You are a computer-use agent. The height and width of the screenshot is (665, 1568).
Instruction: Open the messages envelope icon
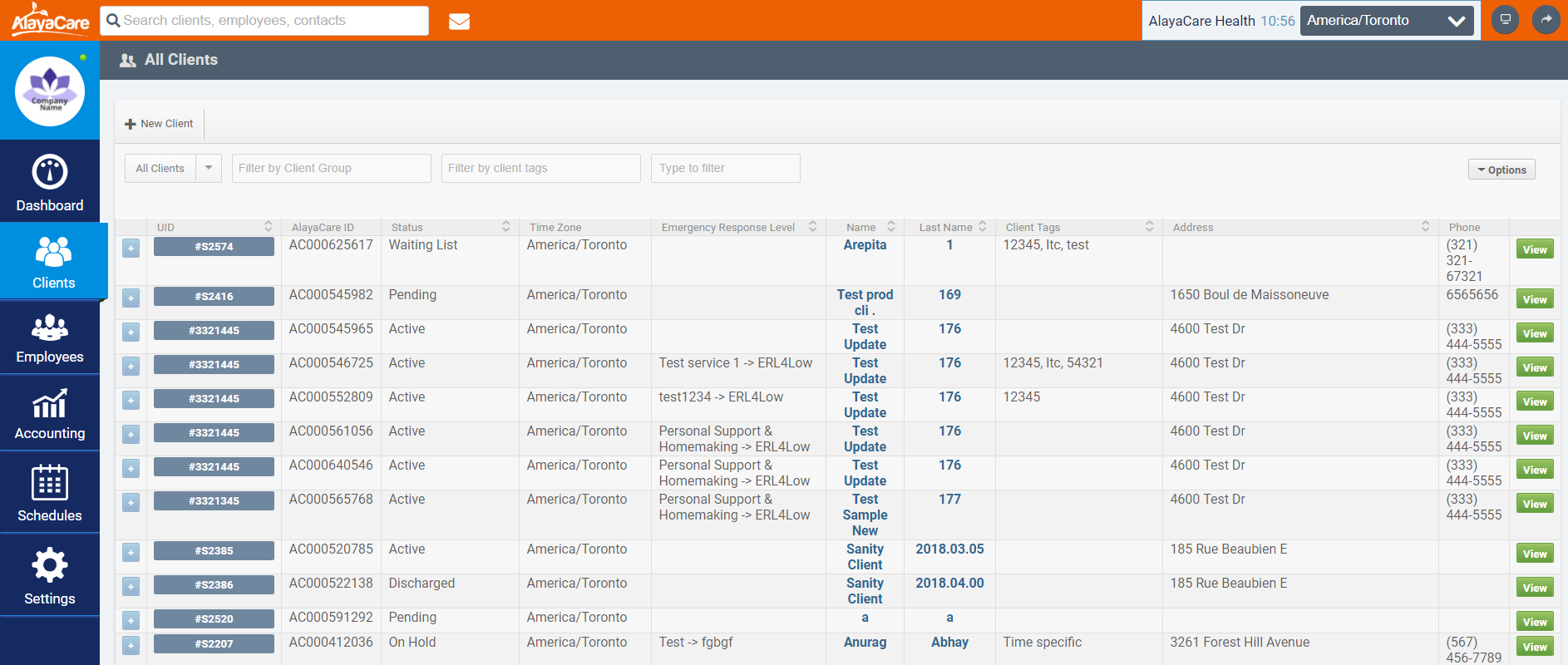pos(459,22)
